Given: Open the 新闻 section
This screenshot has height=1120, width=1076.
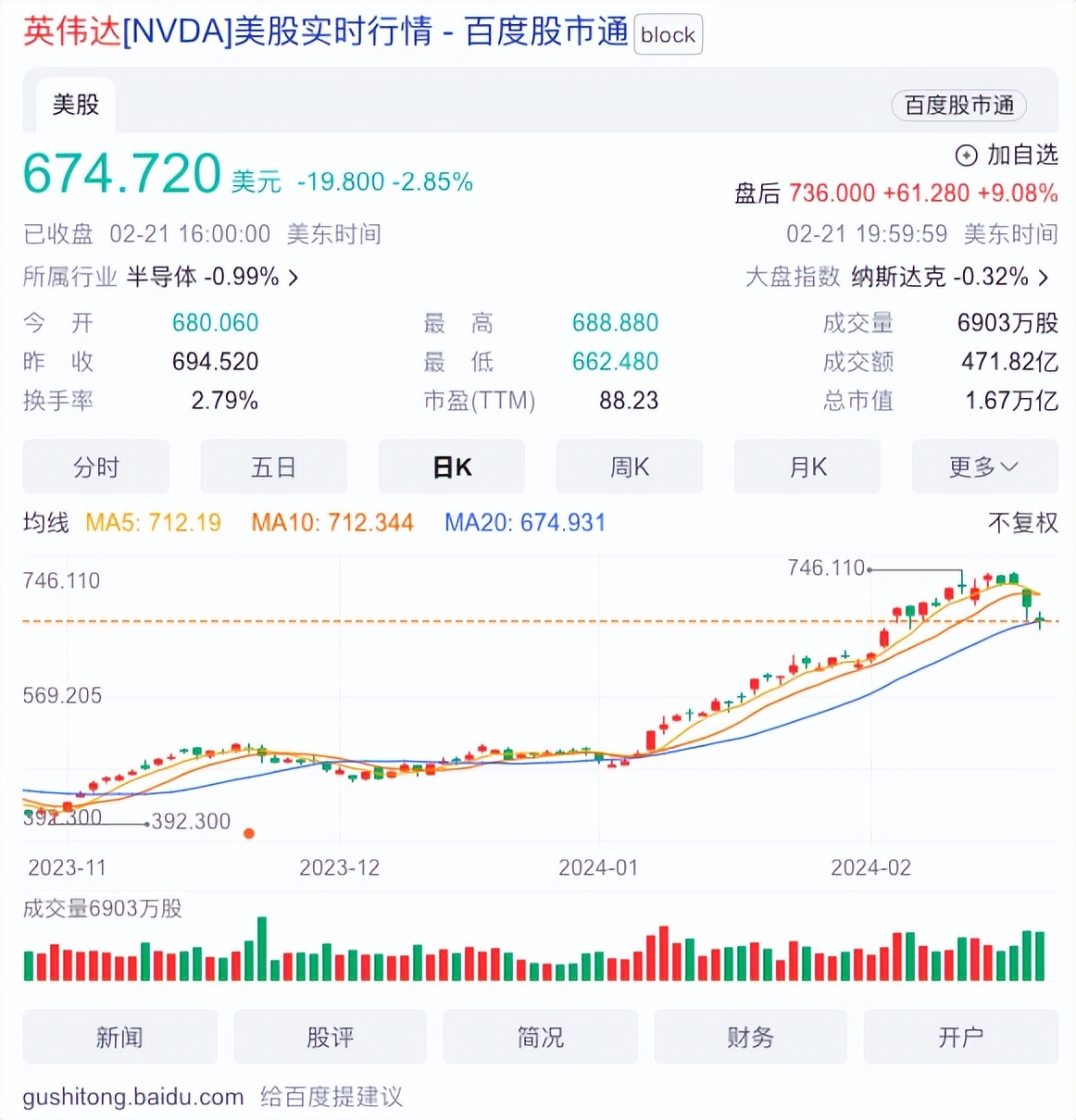Looking at the screenshot, I should tap(119, 1038).
